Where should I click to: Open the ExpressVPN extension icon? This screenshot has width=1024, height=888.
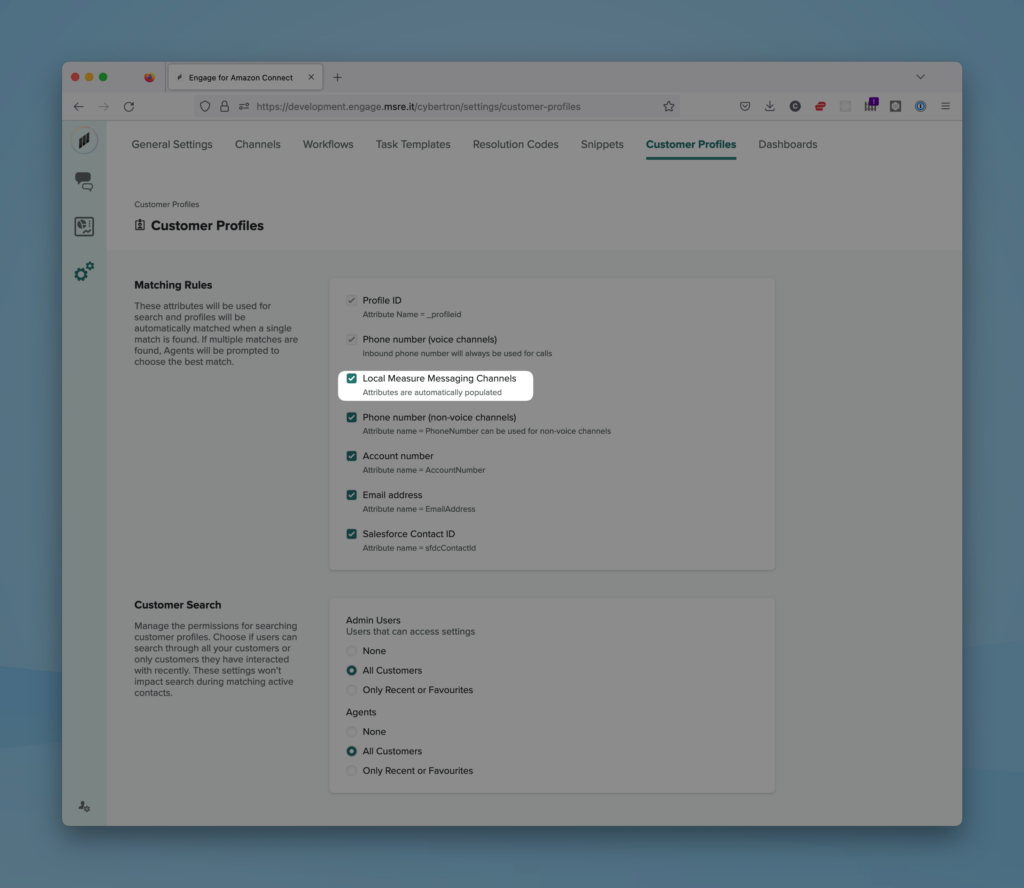coord(820,106)
